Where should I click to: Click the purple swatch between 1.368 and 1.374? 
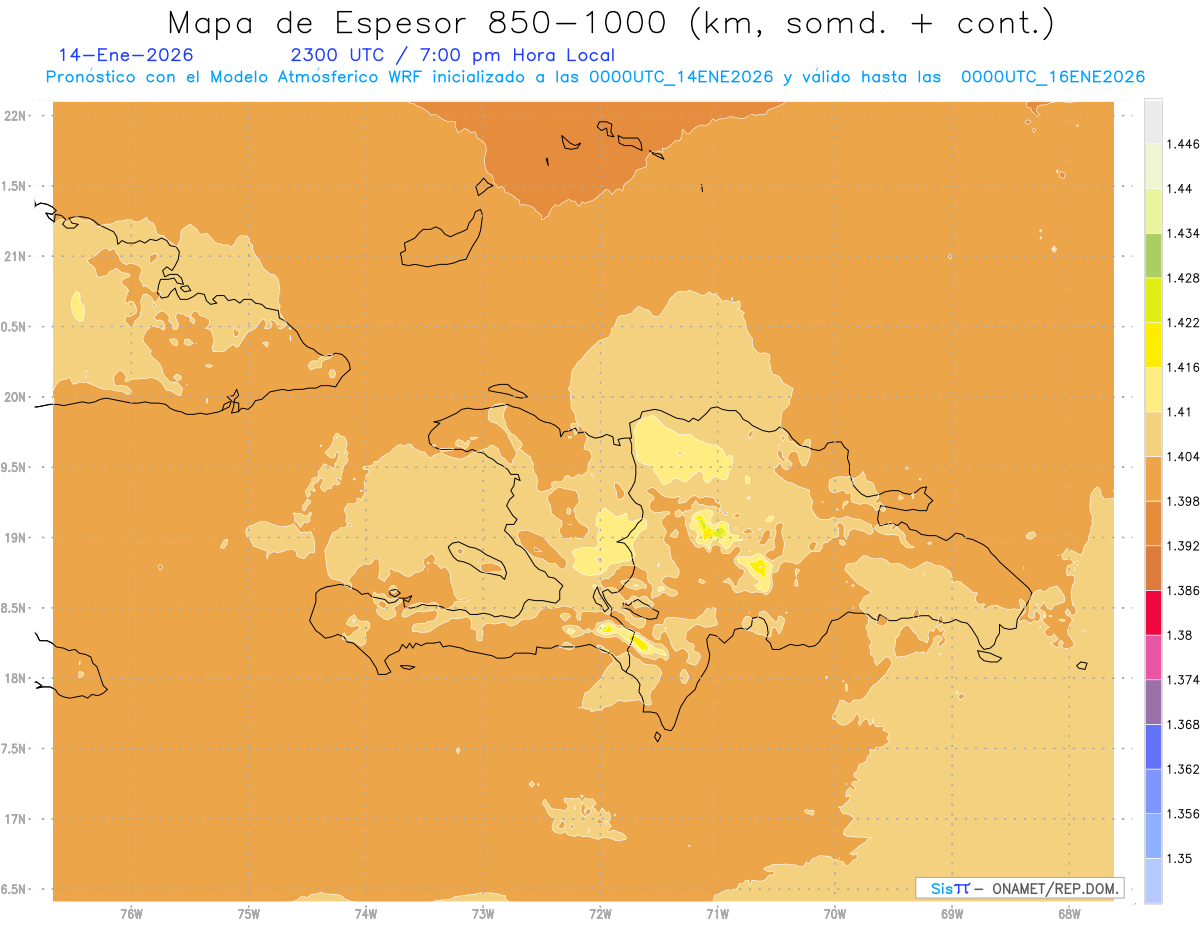tap(1153, 701)
